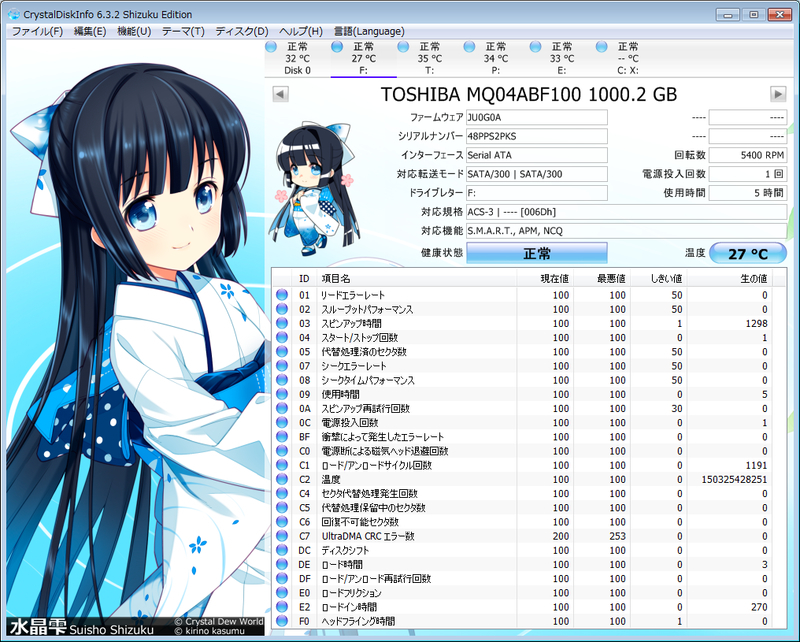800x642 pixels.
Task: Click status orb for ID C0 row
Action: 282,451
